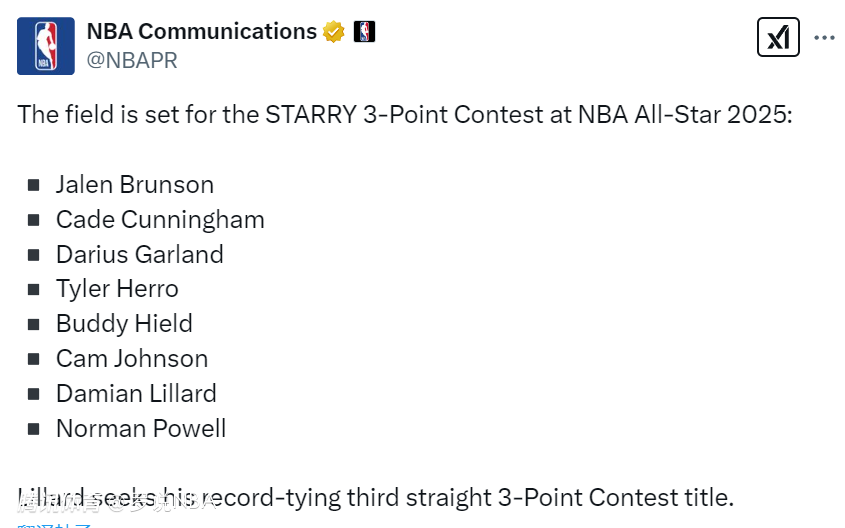Click on Cam Johnson in the list
The height and width of the screenshot is (528, 845).
click(x=132, y=359)
